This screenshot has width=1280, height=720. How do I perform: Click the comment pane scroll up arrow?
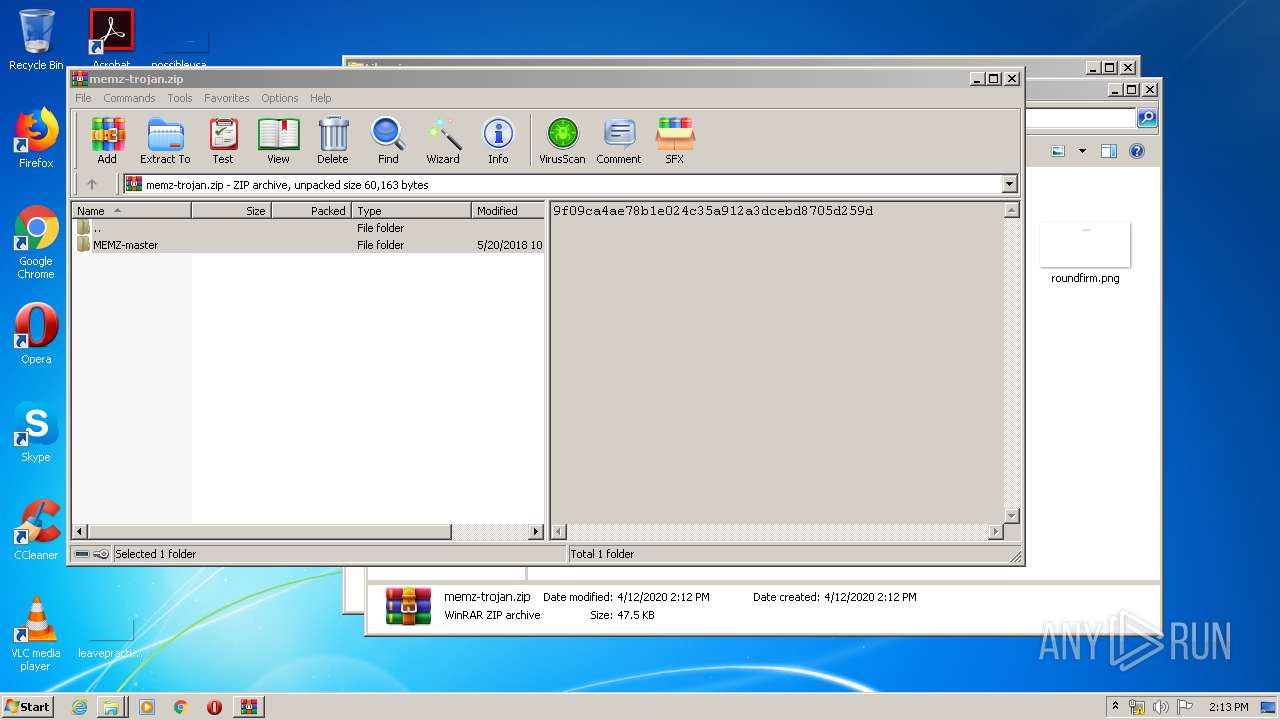pos(1011,210)
